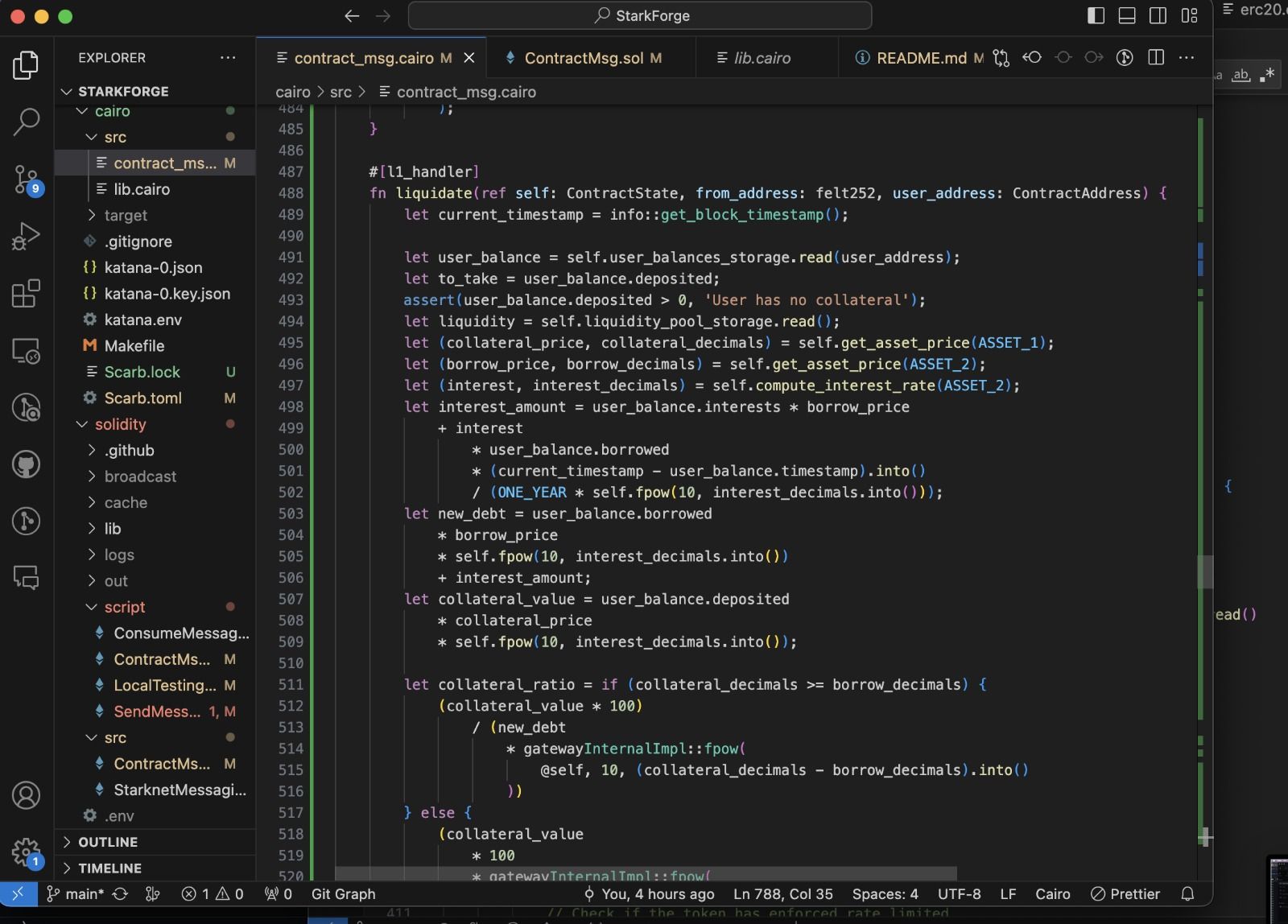1288x924 pixels.
Task: Toggle the secondary side bar
Action: 1158,15
